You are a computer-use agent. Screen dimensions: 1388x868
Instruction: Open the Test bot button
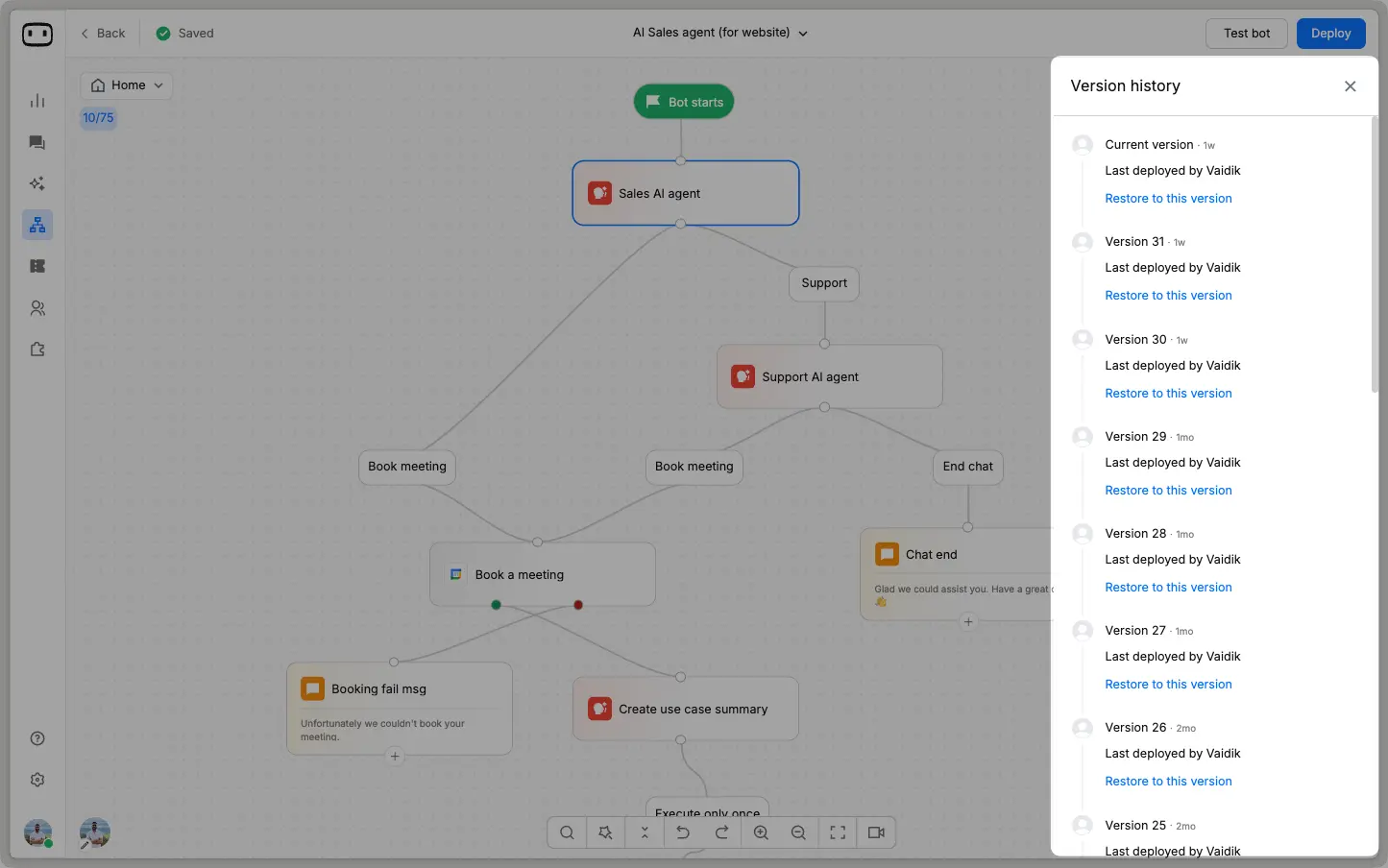point(1246,33)
